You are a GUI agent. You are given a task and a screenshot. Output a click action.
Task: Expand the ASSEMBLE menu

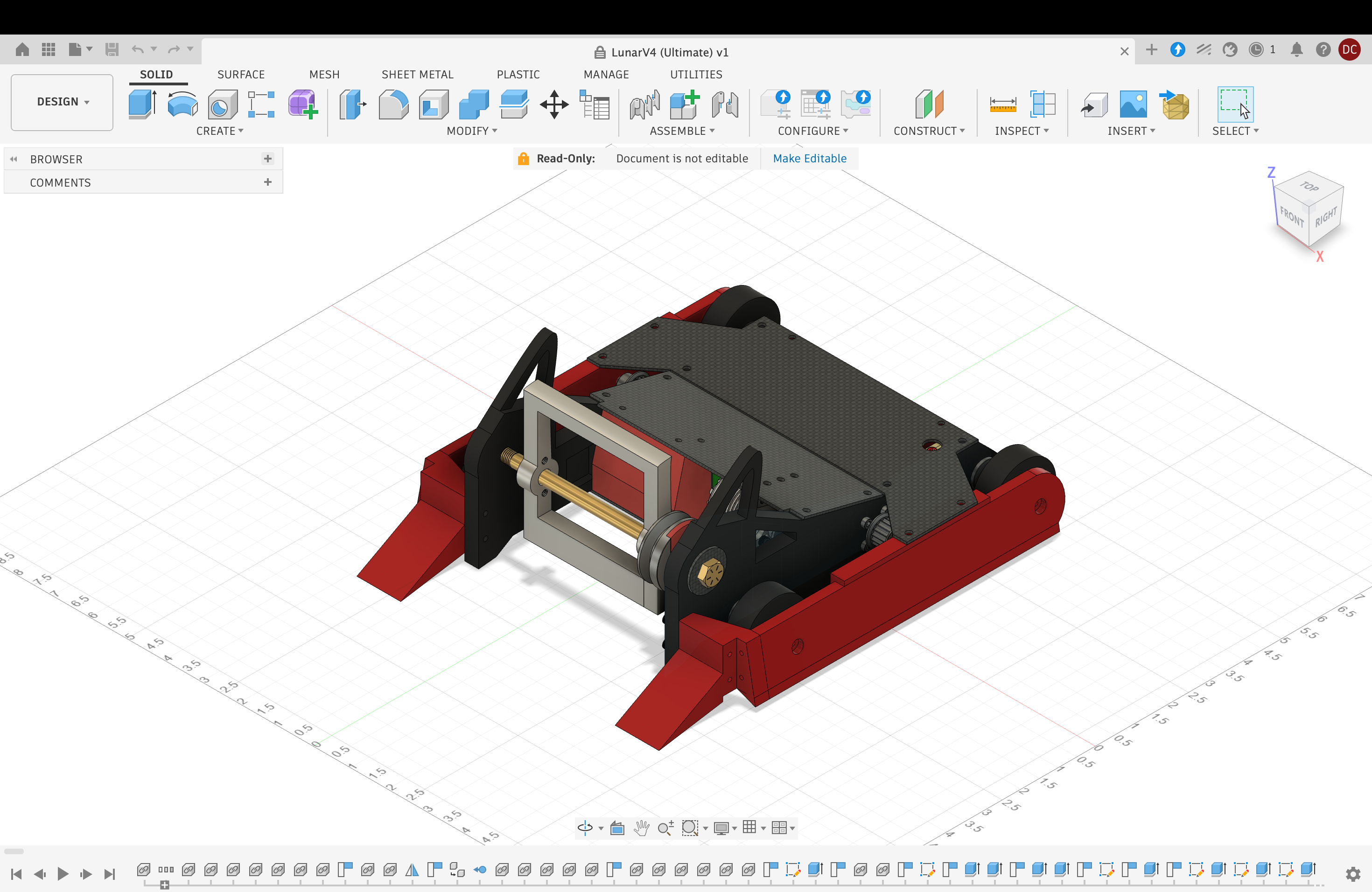pyautogui.click(x=682, y=131)
